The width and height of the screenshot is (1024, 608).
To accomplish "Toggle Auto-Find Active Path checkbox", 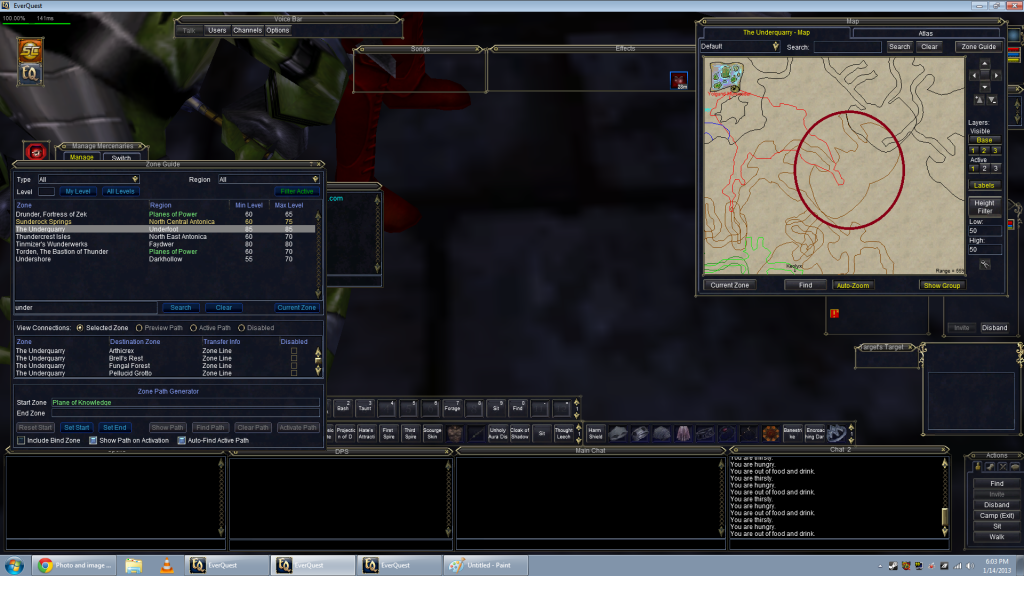I will click(x=182, y=441).
